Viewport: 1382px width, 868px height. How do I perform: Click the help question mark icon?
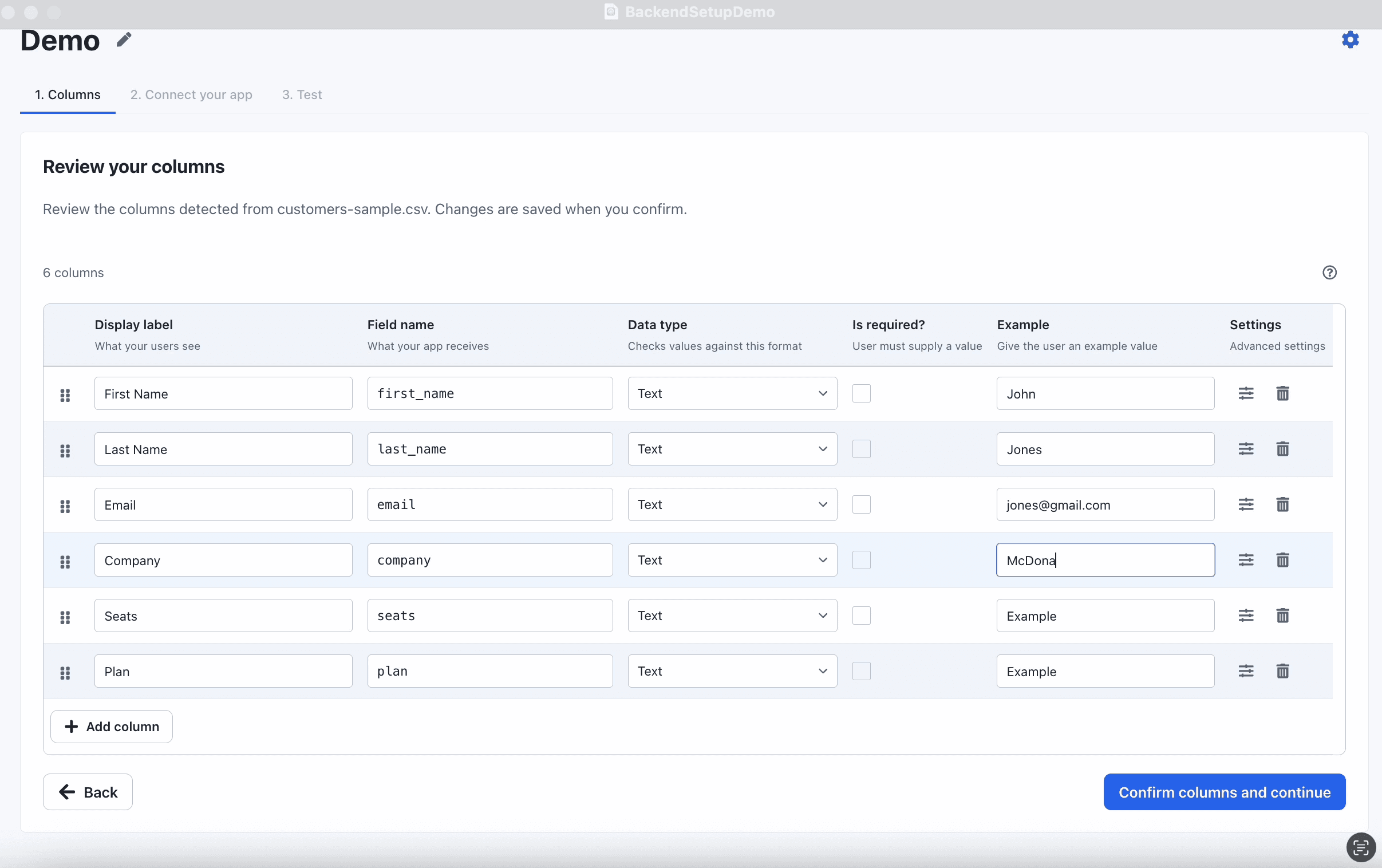click(x=1329, y=273)
